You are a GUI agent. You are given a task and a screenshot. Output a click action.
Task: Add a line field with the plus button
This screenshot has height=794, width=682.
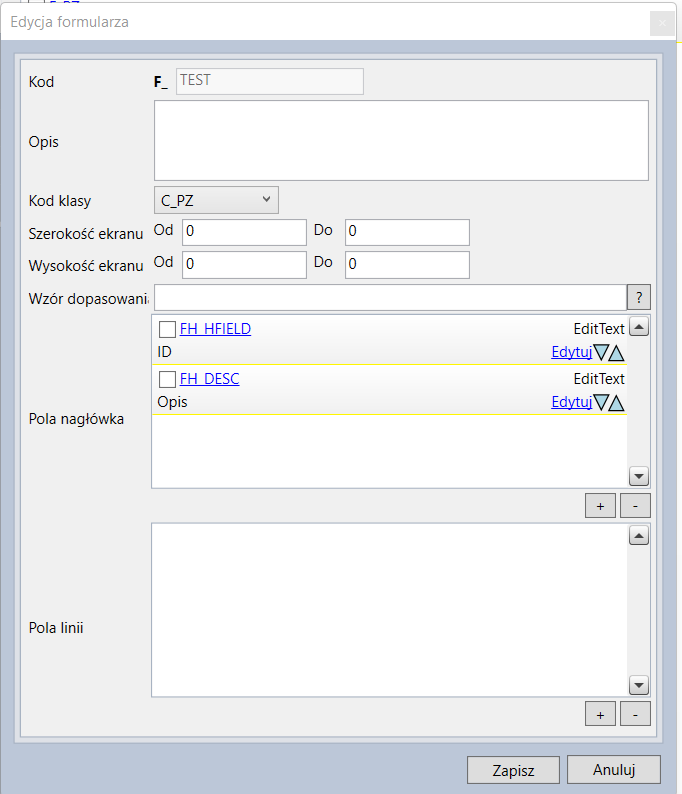pos(600,714)
